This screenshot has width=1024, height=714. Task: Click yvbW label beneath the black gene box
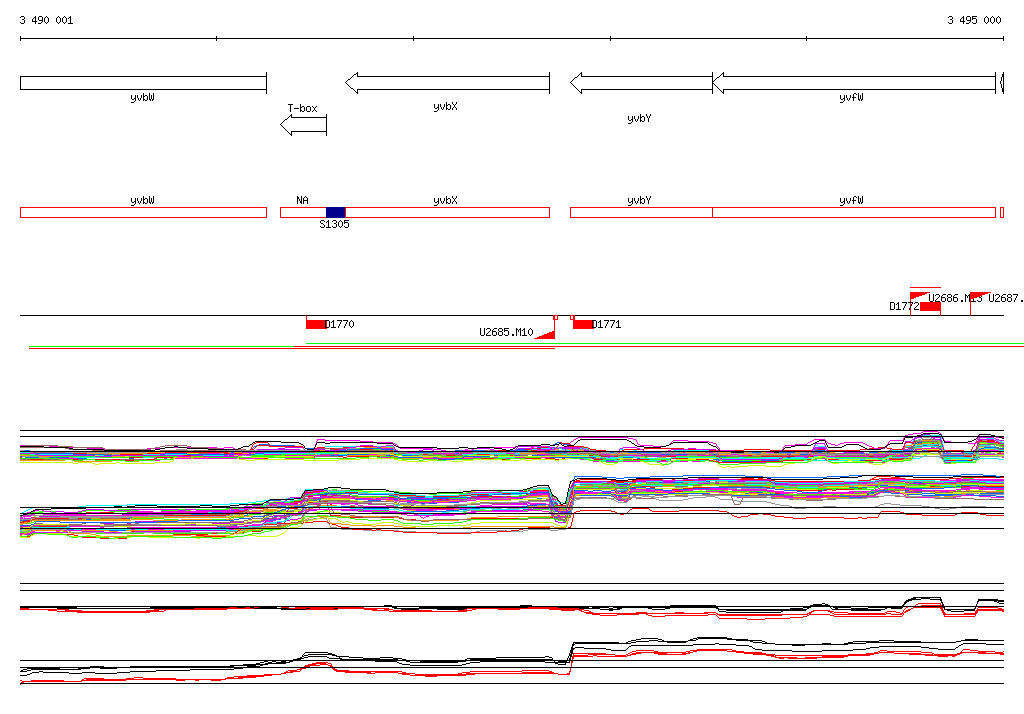(142, 97)
